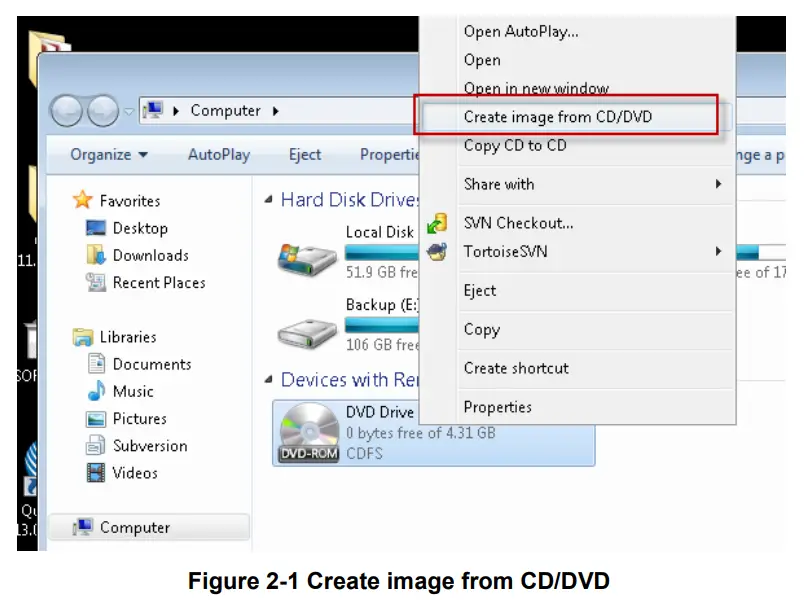The height and width of the screenshot is (600, 809).
Task: Click Computer in the address bar
Action: point(225,110)
